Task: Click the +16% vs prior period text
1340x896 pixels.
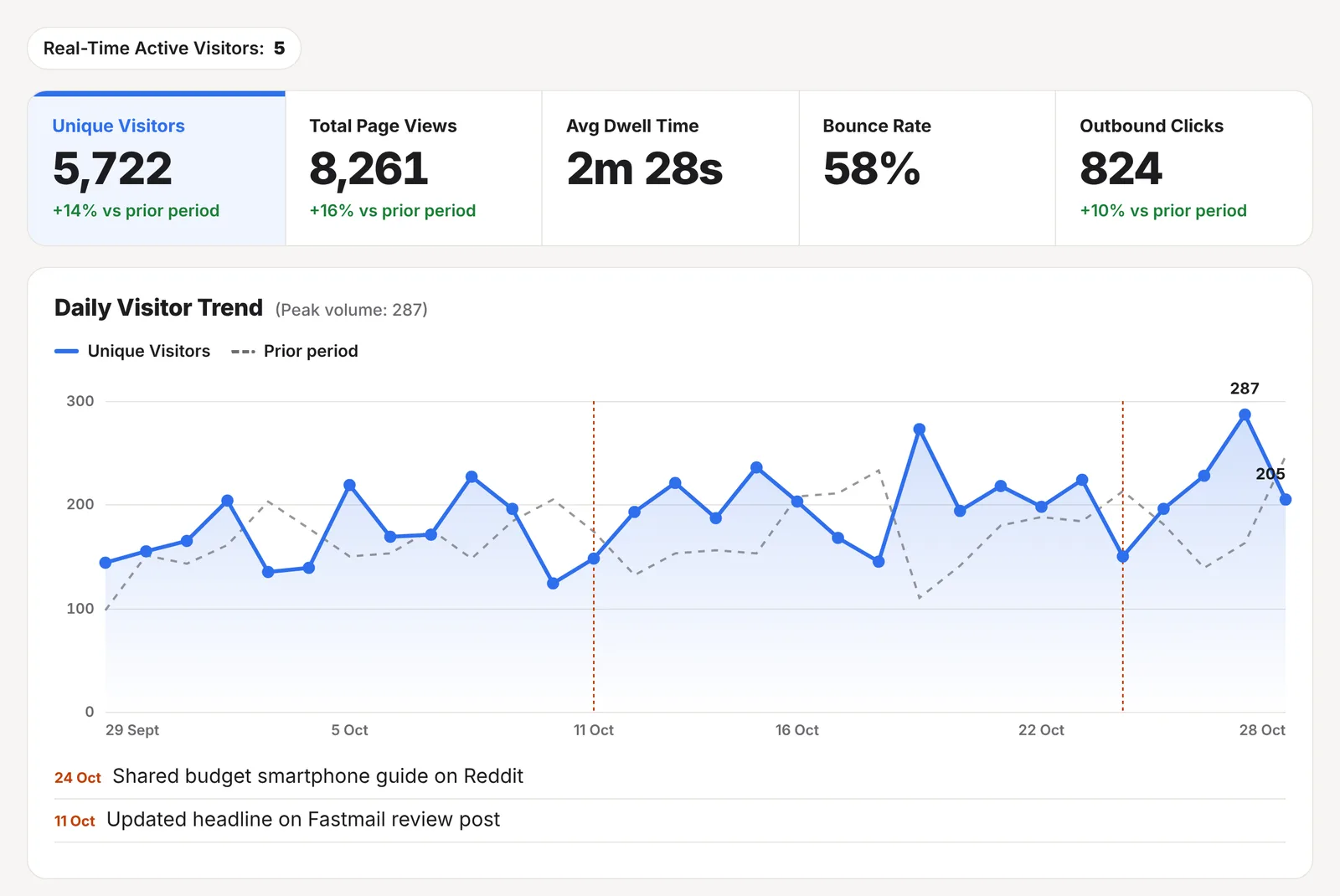Action: (393, 211)
